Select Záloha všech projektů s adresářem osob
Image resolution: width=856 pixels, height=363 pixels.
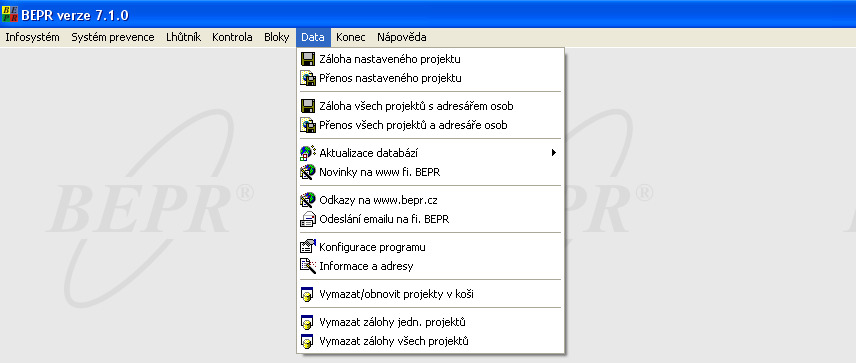tap(430, 106)
